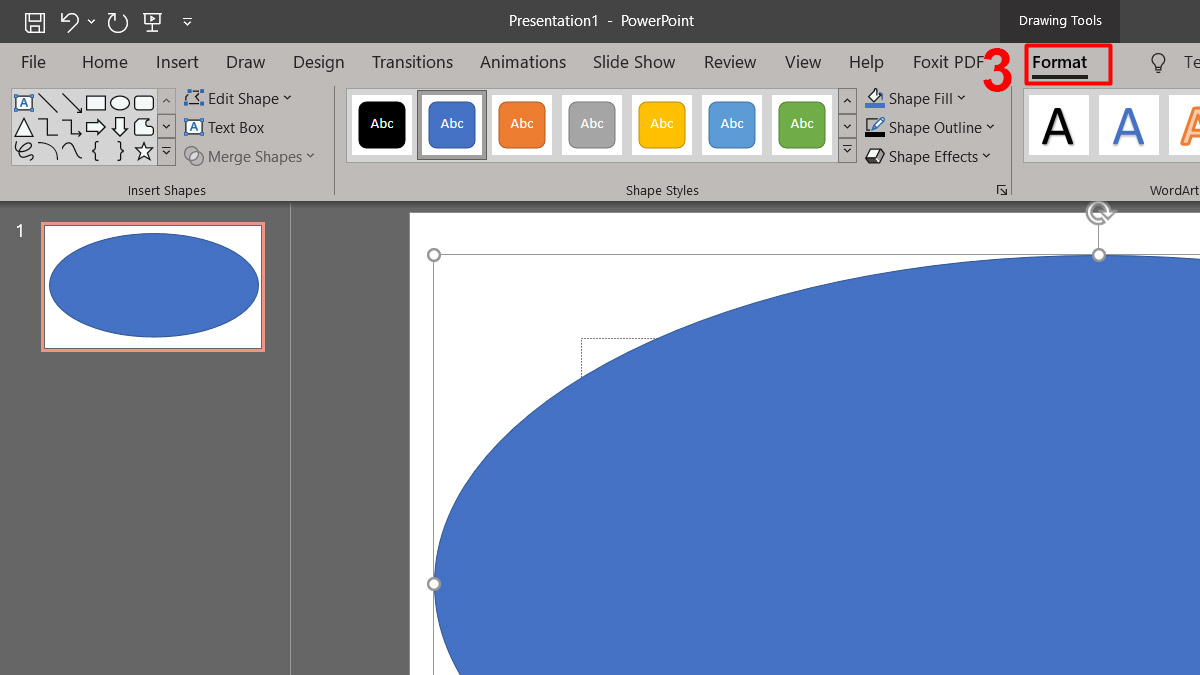1200x675 pixels.
Task: Select slide 1 thumbnail
Action: coord(152,286)
